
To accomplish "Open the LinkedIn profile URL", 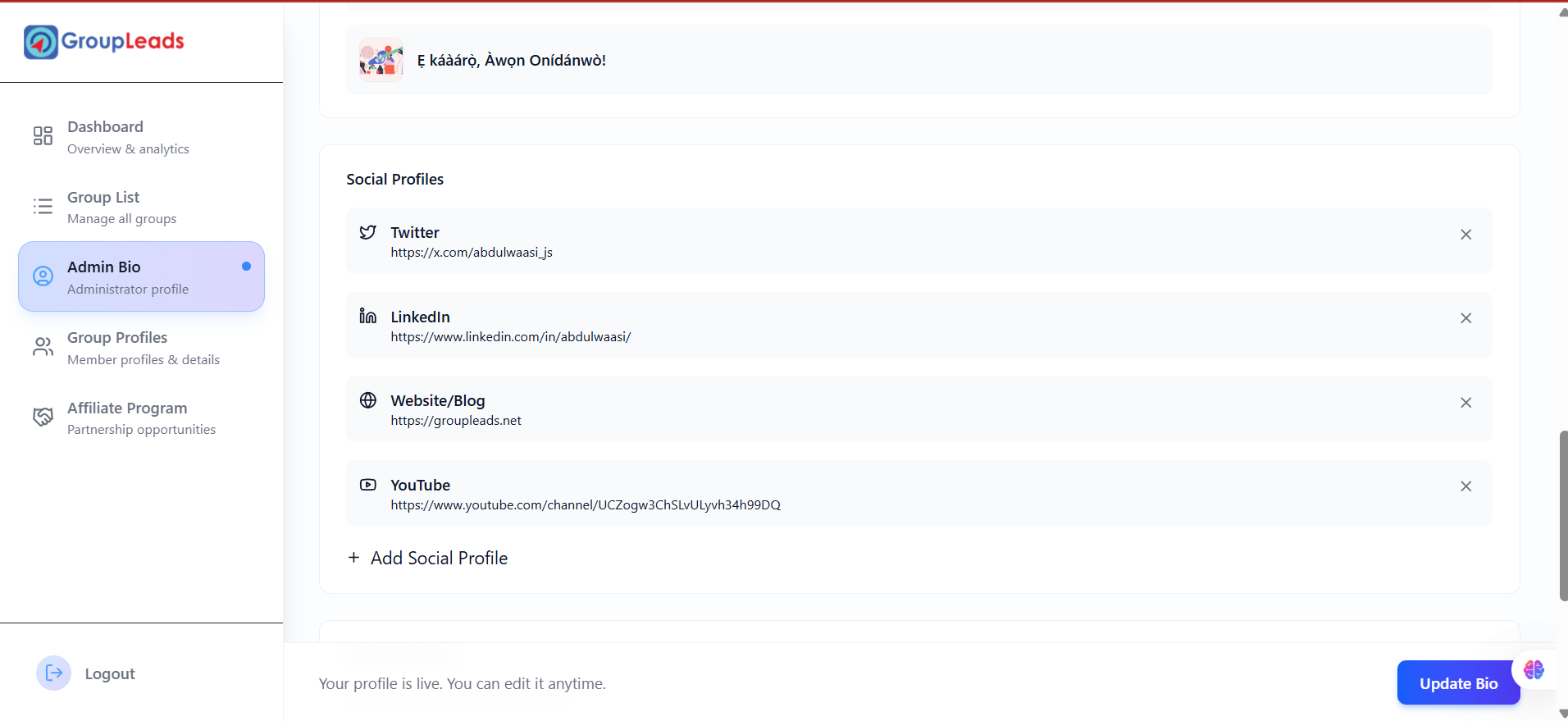I will point(510,337).
